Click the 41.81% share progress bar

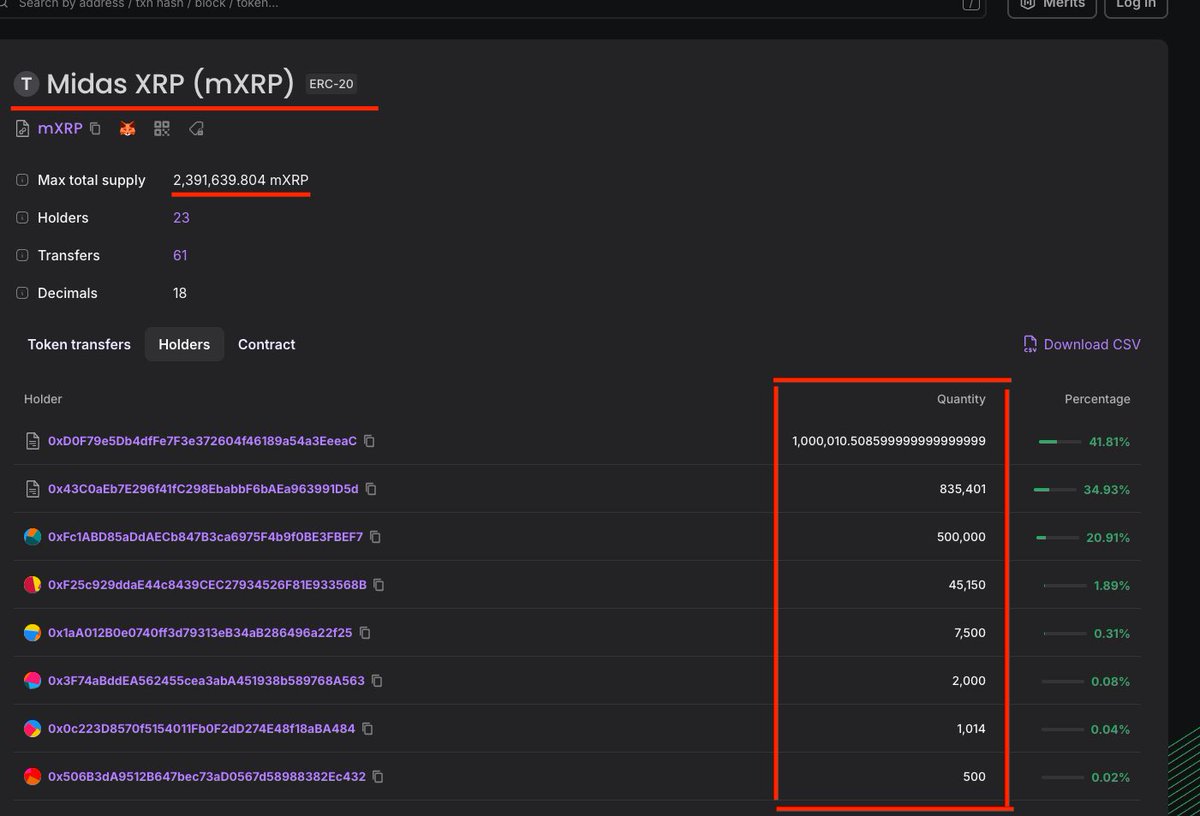tap(1060, 441)
